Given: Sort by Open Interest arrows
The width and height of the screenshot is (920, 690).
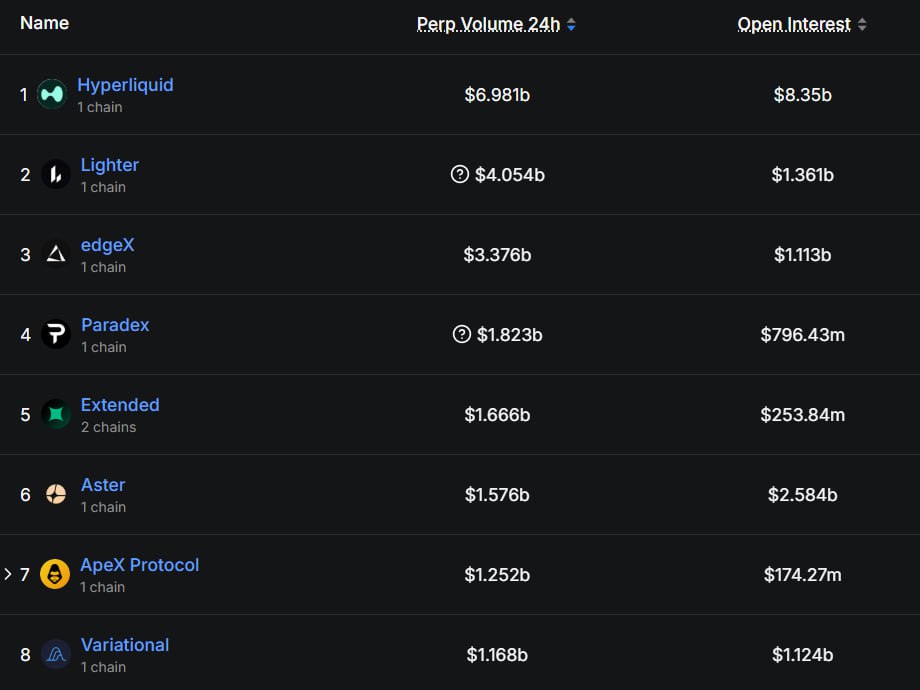Looking at the screenshot, I should point(862,25).
